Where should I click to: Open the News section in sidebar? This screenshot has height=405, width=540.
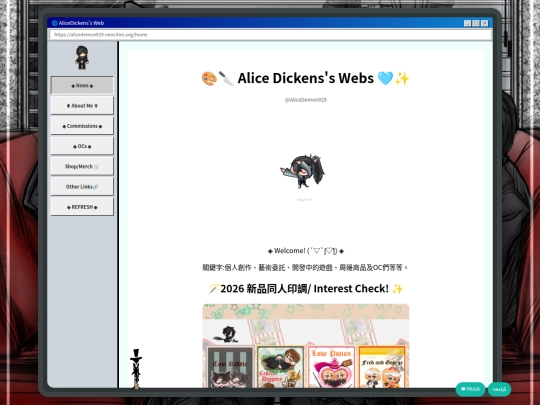[82, 85]
